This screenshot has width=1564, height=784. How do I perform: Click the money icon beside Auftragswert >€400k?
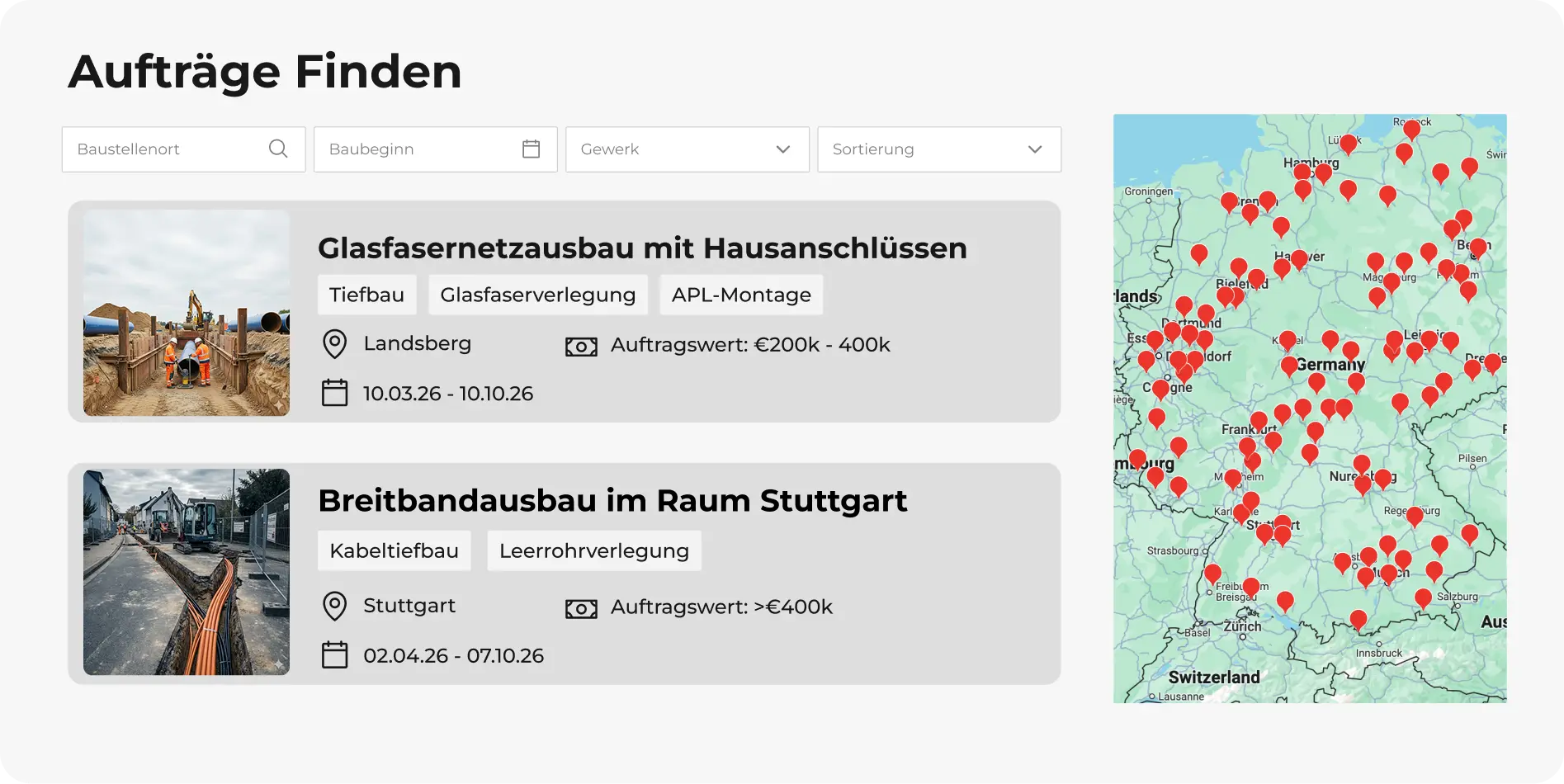581,608
